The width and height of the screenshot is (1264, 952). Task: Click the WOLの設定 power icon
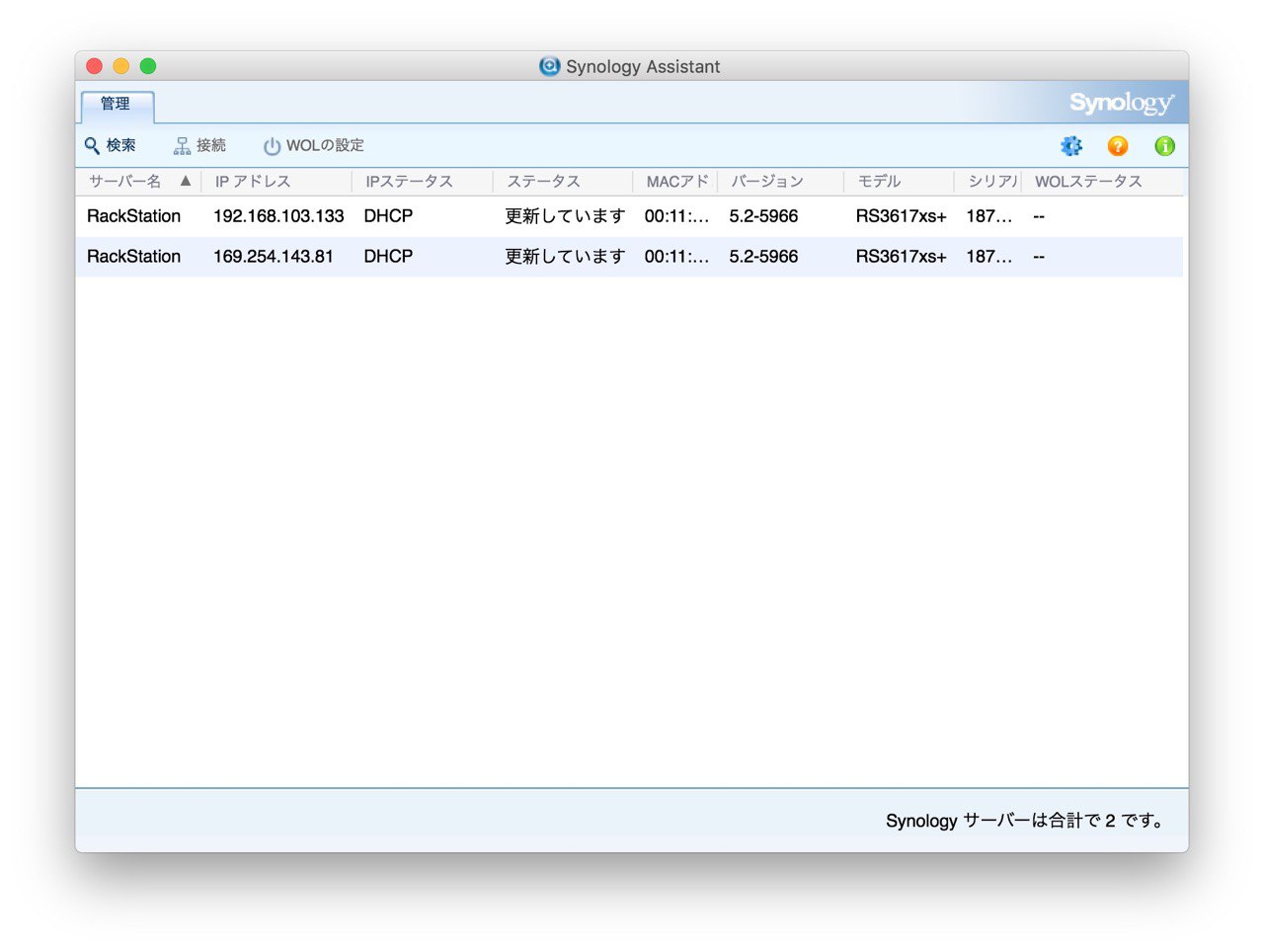(x=272, y=146)
